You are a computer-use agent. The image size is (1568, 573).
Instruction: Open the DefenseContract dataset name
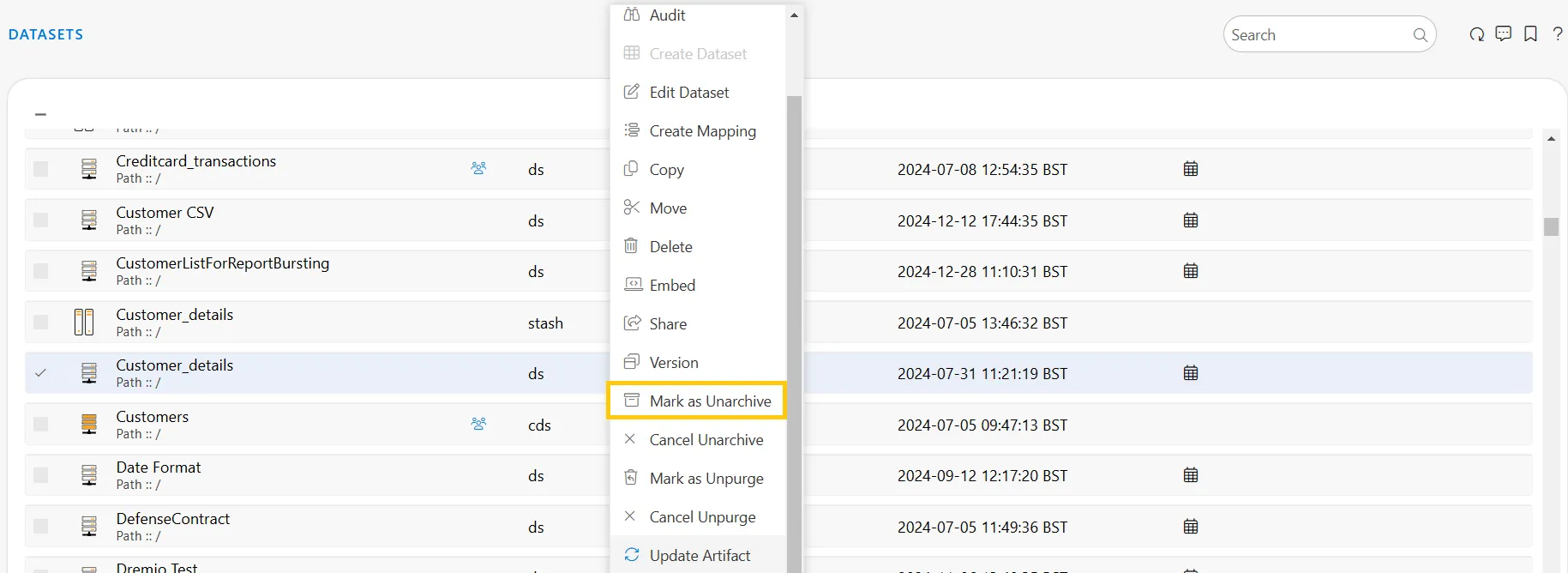coord(173,519)
